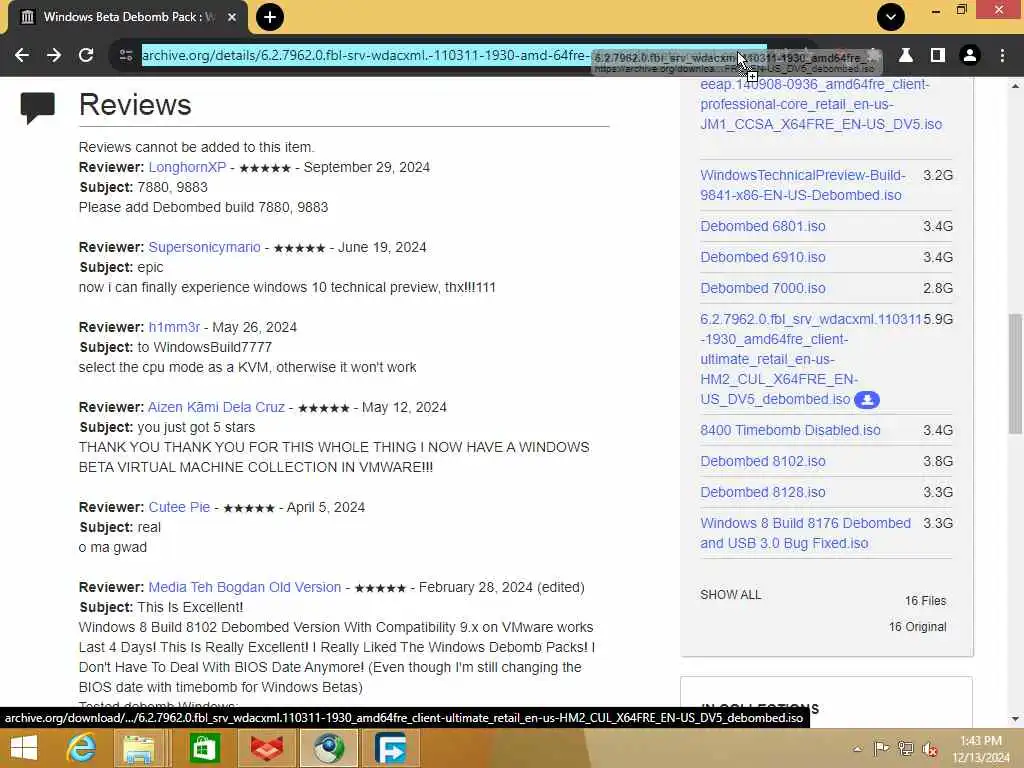Download the WindowsTechnicalPreview-Build-9841 x86 ISO
1024x768 pixels.
[x=803, y=185]
